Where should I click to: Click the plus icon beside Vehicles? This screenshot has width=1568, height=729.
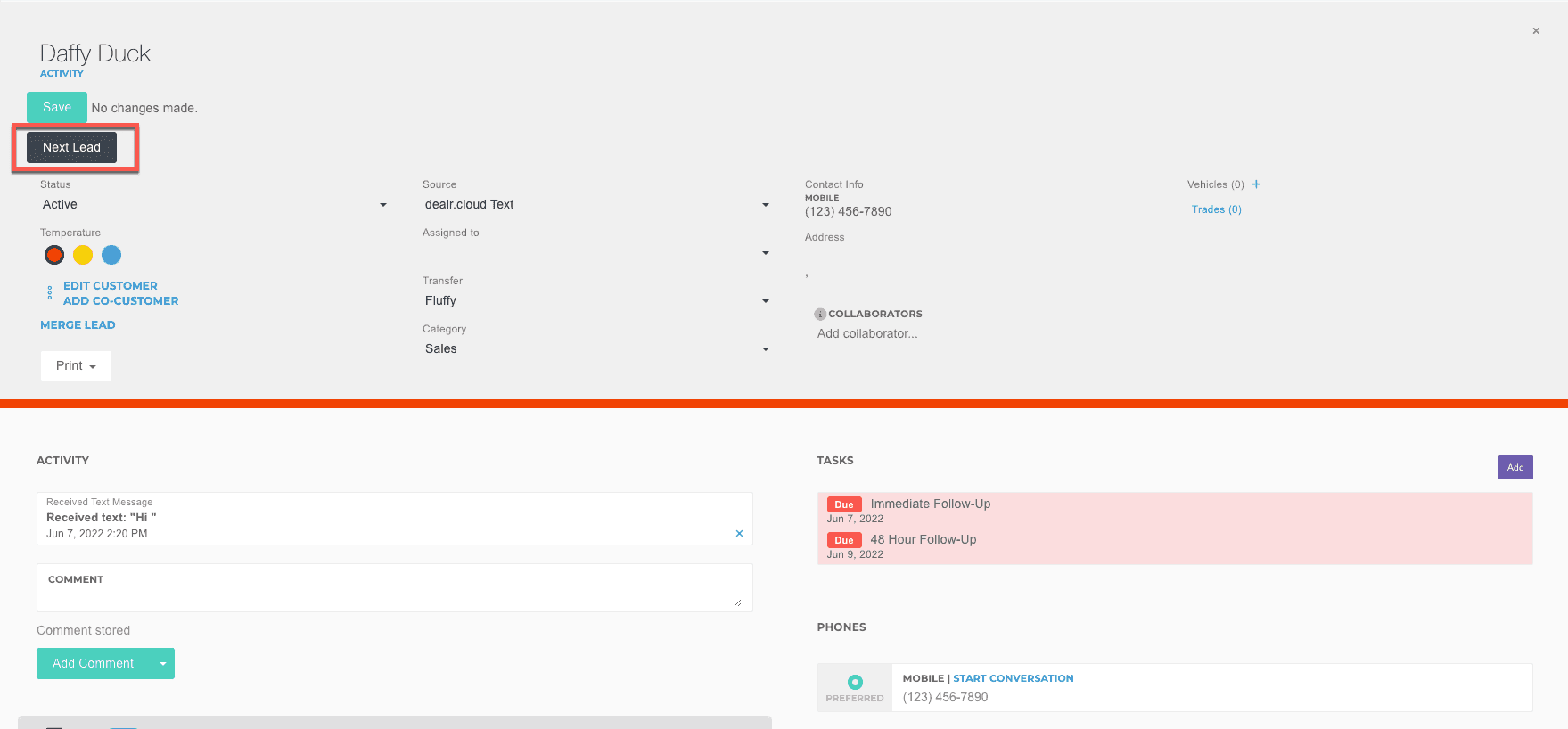(1256, 184)
